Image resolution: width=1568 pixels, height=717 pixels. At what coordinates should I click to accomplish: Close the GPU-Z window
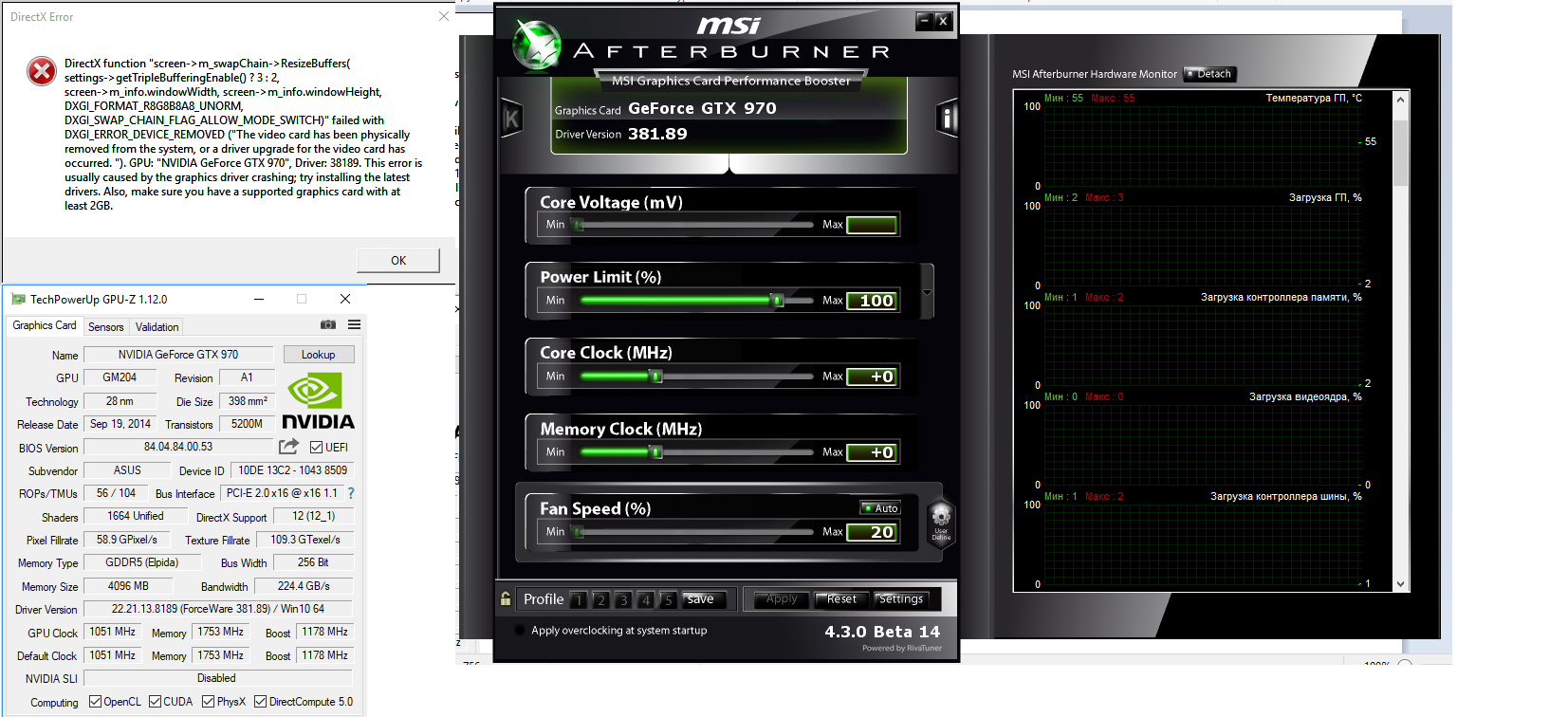click(x=345, y=299)
